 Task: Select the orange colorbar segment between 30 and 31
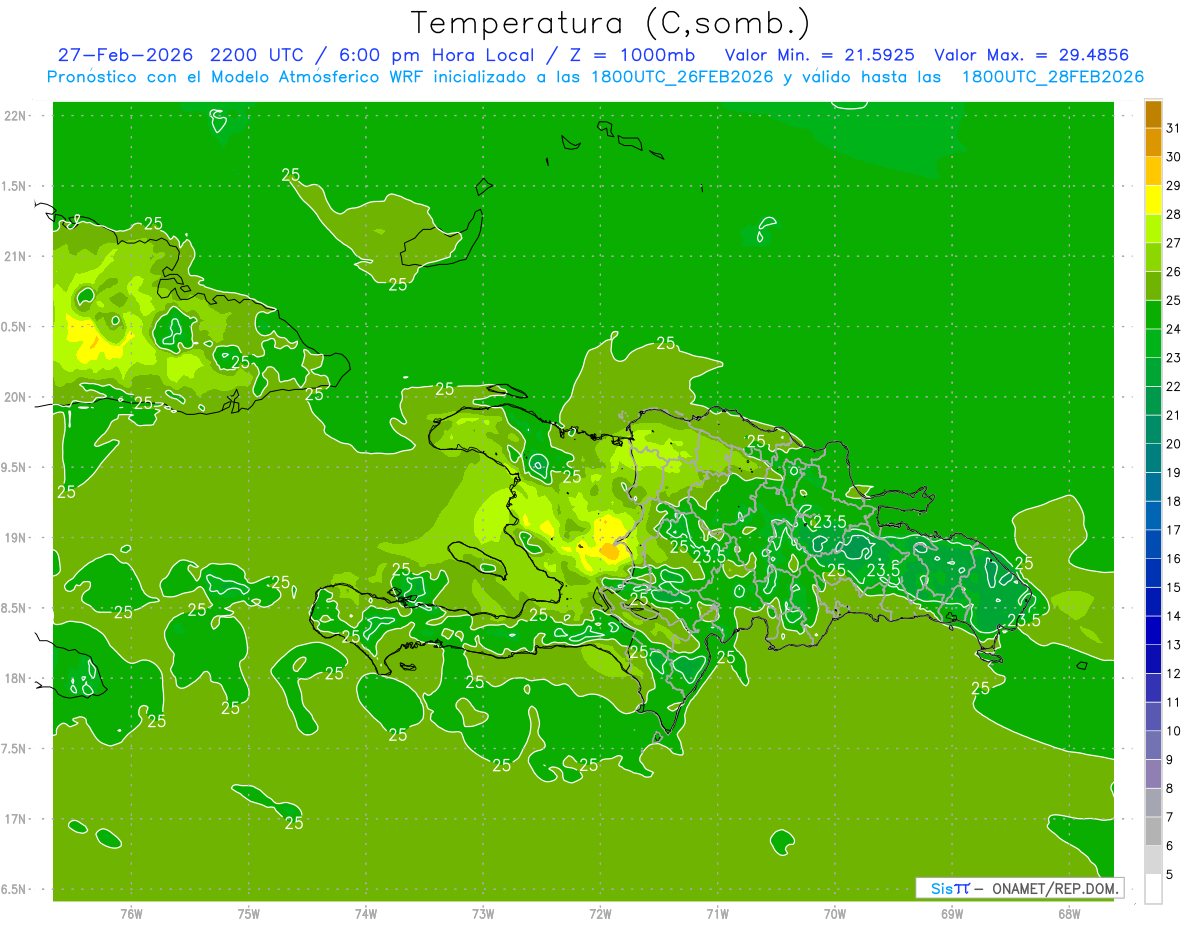coord(1153,142)
